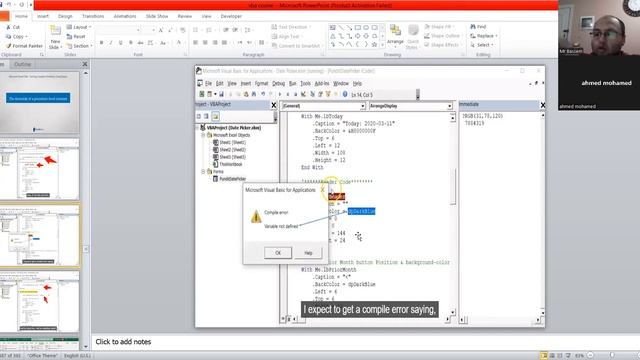640x360 pixels.
Task: Click the Cut icon in Clipboard group
Action: pos(9,27)
